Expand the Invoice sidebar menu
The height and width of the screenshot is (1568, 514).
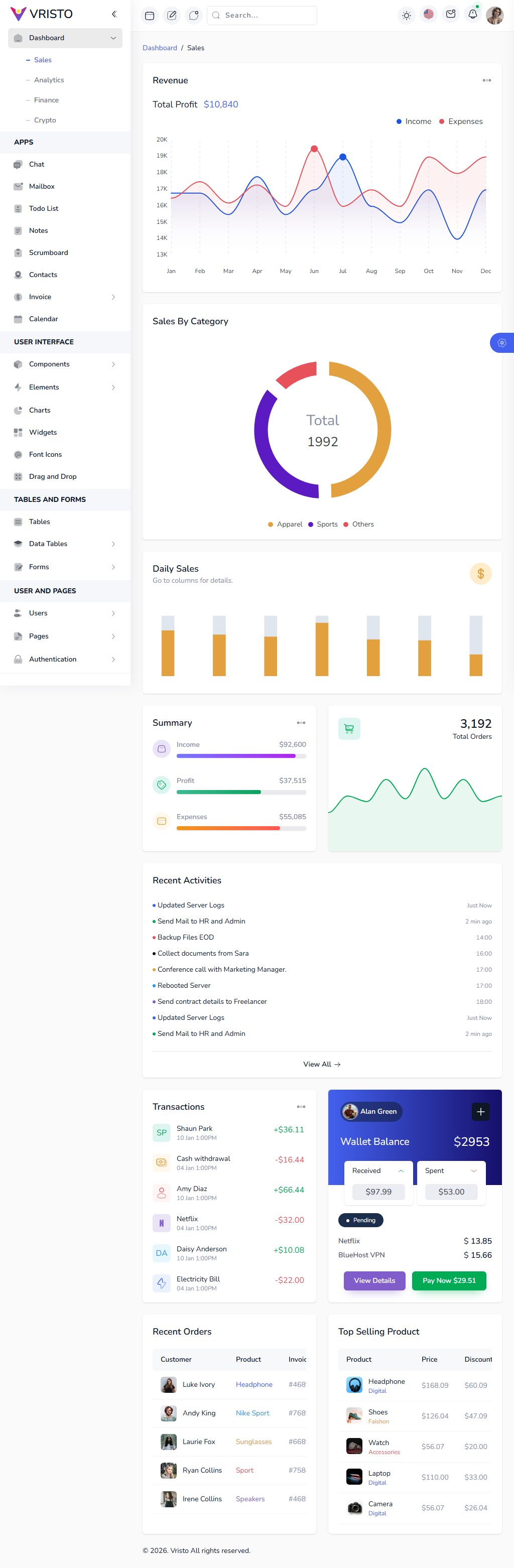coord(65,297)
